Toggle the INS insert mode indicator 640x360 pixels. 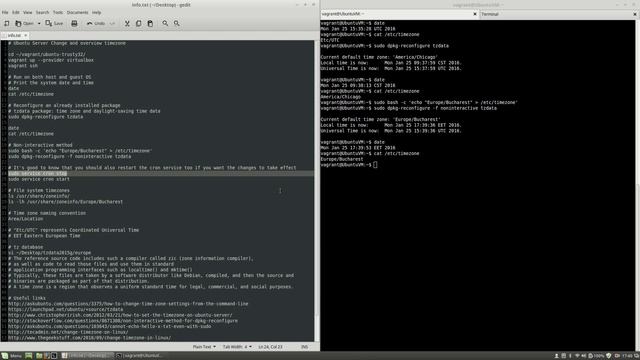pos(304,347)
